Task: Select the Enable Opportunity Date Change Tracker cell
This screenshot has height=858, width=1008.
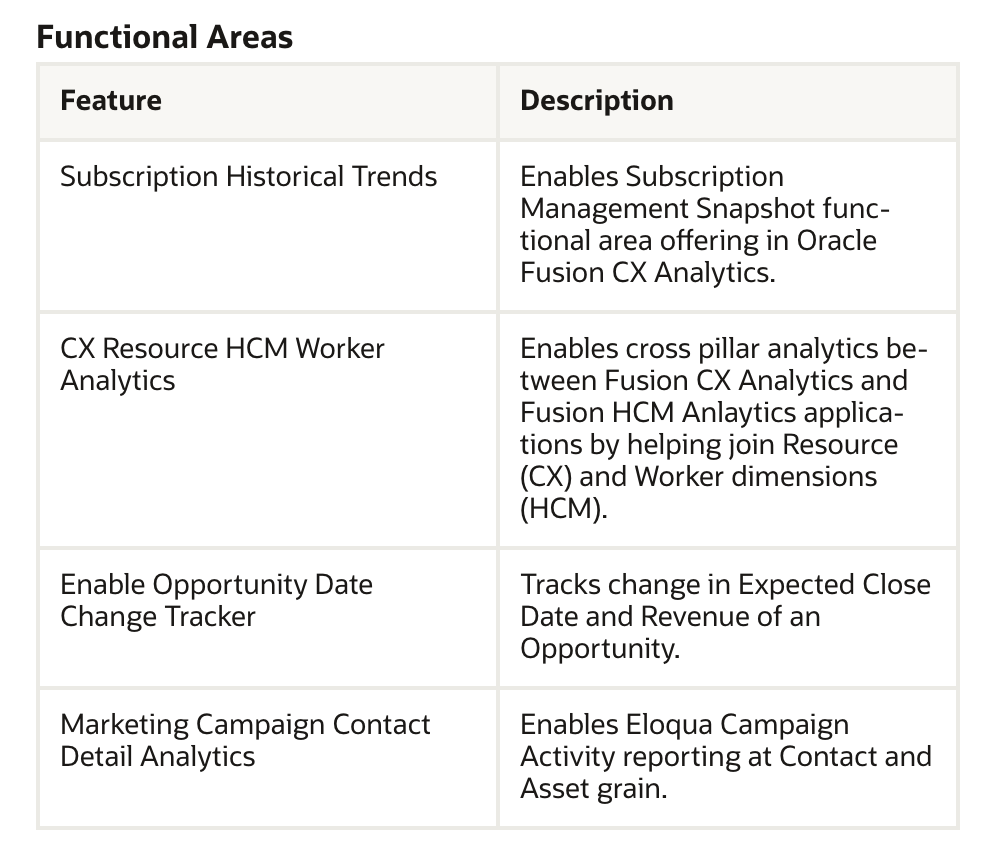Action: click(216, 600)
